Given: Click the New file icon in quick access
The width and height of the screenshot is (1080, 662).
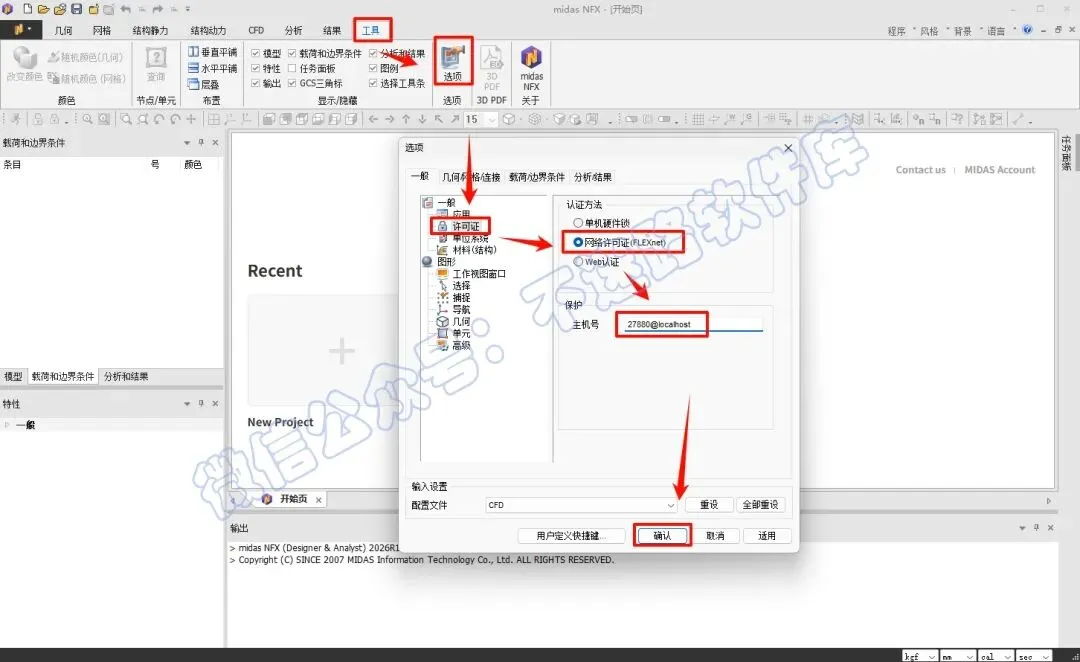Looking at the screenshot, I should pos(28,9).
